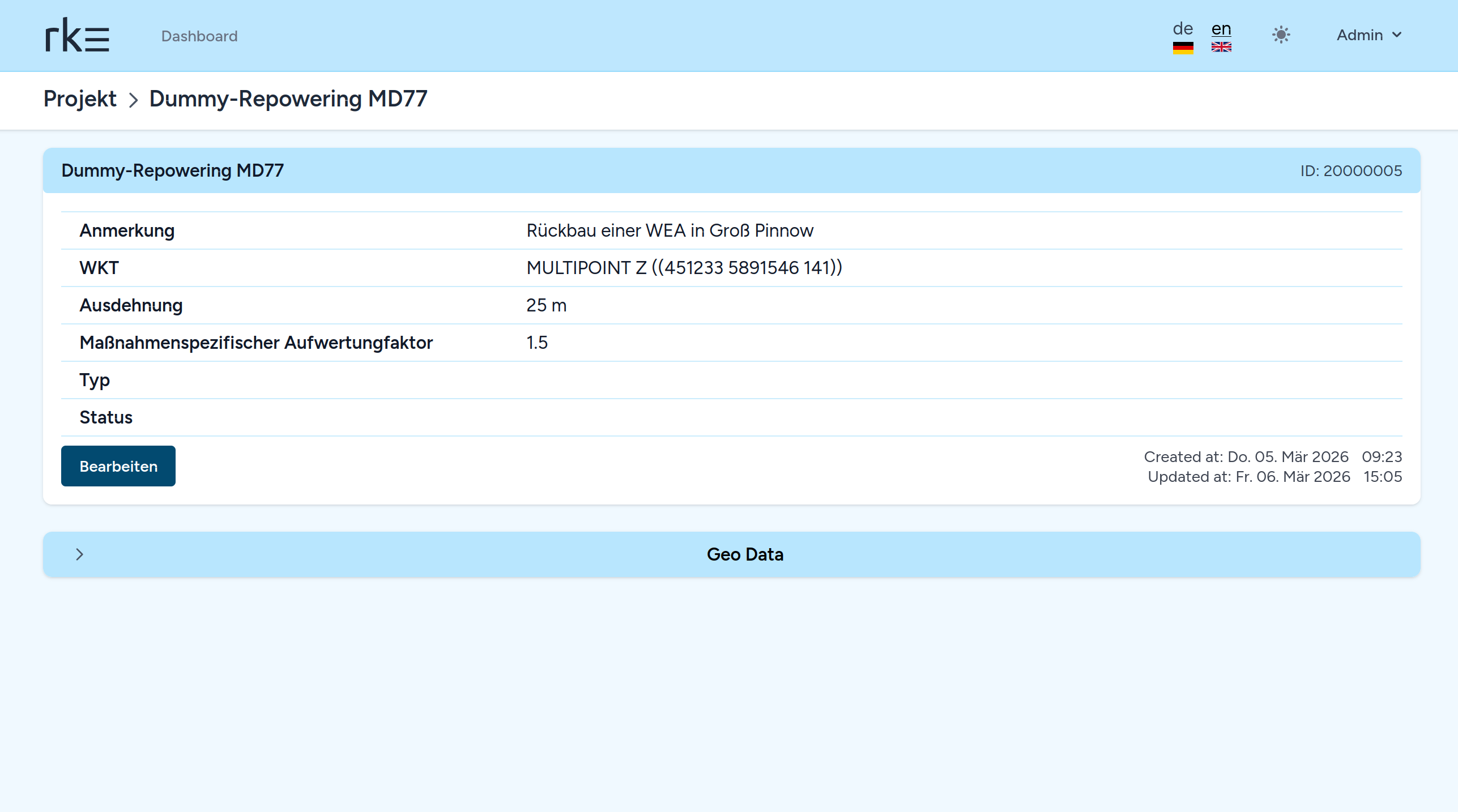Click Dummy-Repowering MD77 breadcrumb title
The height and width of the screenshot is (812, 1458).
(x=288, y=99)
